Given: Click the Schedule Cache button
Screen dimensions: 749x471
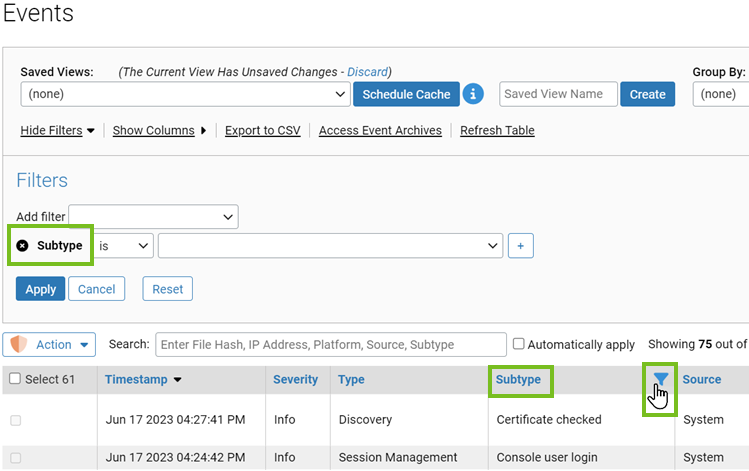Looking at the screenshot, I should pos(407,94).
